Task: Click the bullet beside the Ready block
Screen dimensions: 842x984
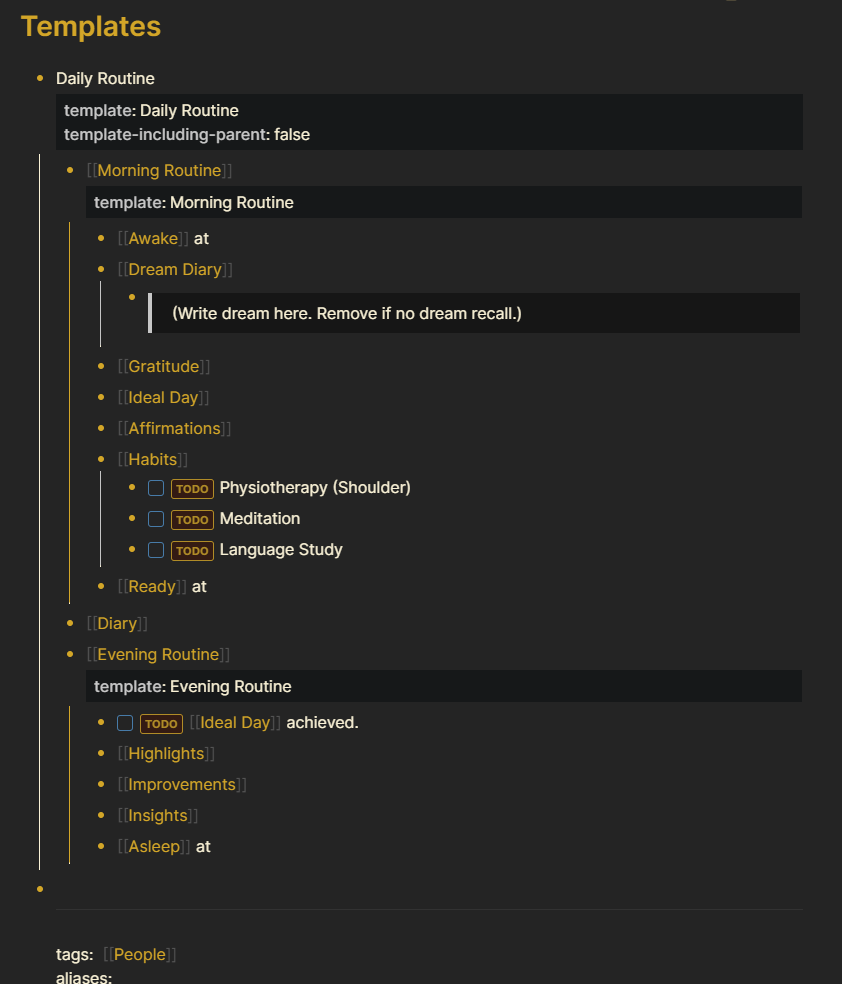Action: coord(101,586)
